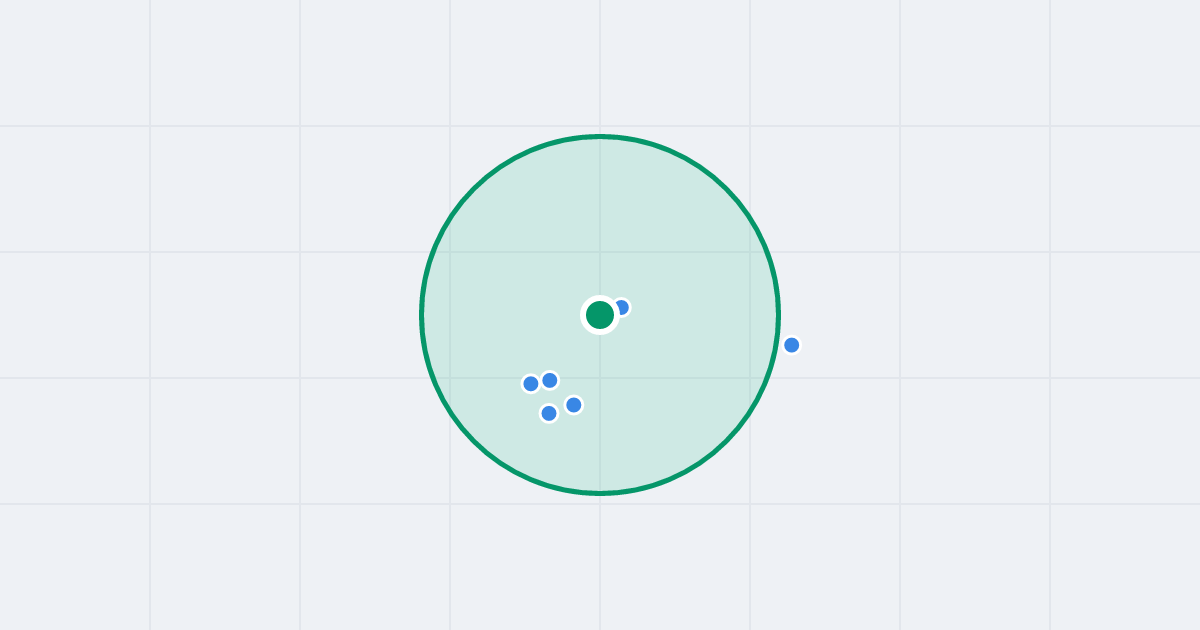
Task: Pick the leftmost blue dot in the four-dot cluster
Action: (531, 383)
